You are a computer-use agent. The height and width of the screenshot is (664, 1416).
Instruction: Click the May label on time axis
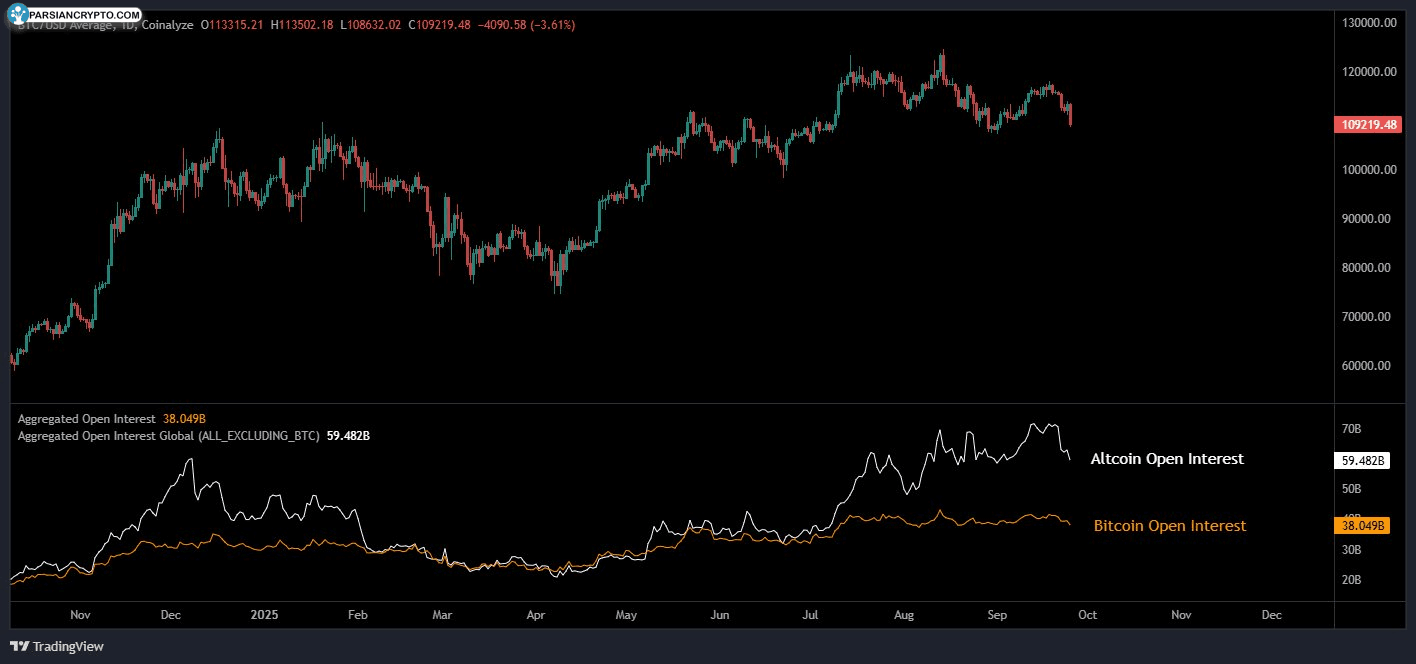[627, 615]
